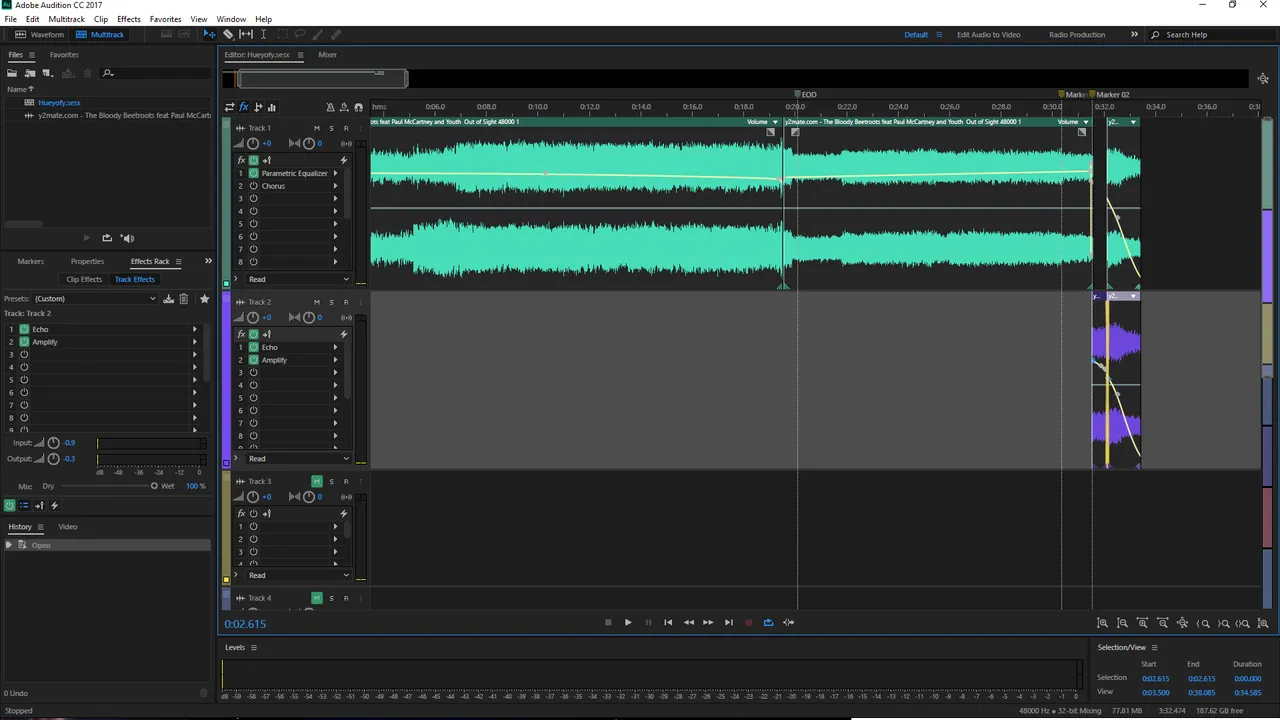Toggle power for Parametric Equalizer on Track 1

pos(253,173)
